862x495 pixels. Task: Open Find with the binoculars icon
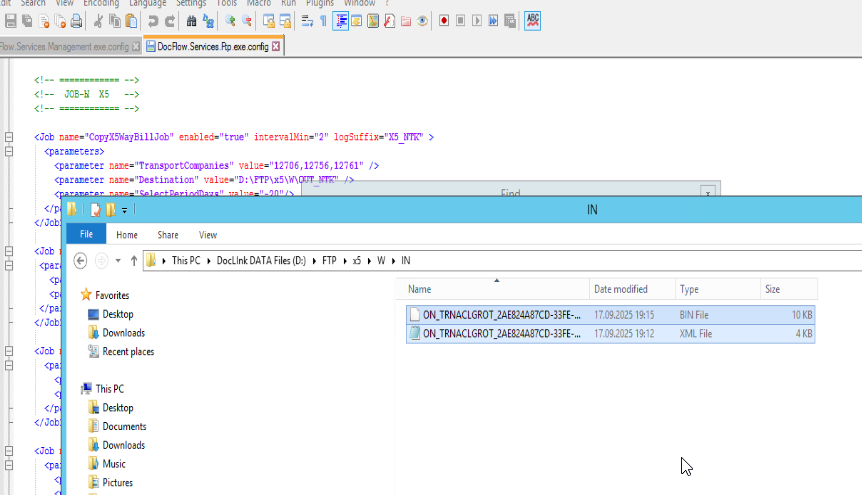(191, 21)
